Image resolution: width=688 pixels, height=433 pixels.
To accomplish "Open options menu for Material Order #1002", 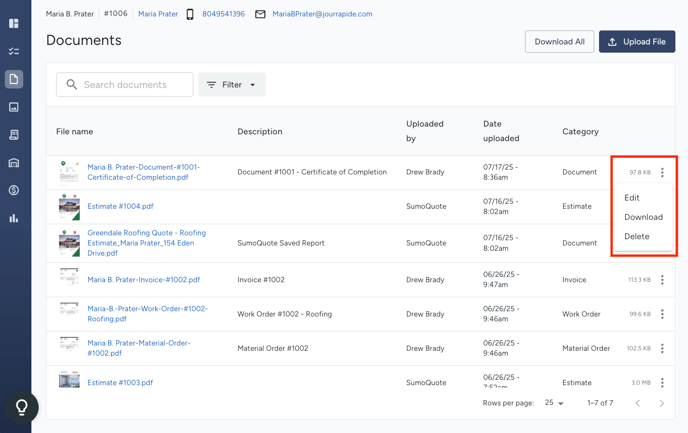I will tap(662, 348).
